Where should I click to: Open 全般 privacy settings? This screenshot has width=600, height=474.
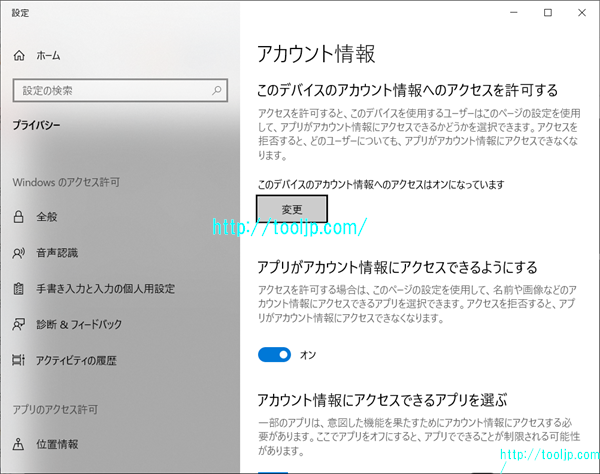point(47,217)
